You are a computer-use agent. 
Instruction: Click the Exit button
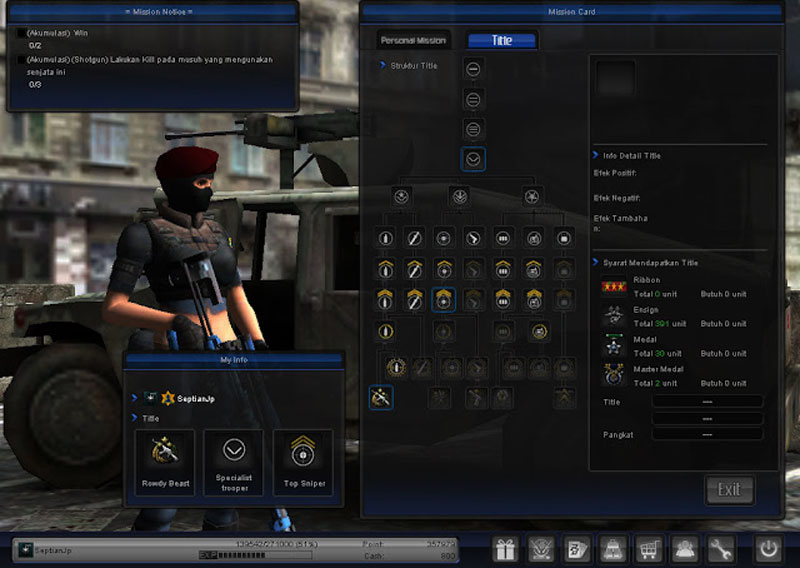click(x=729, y=490)
